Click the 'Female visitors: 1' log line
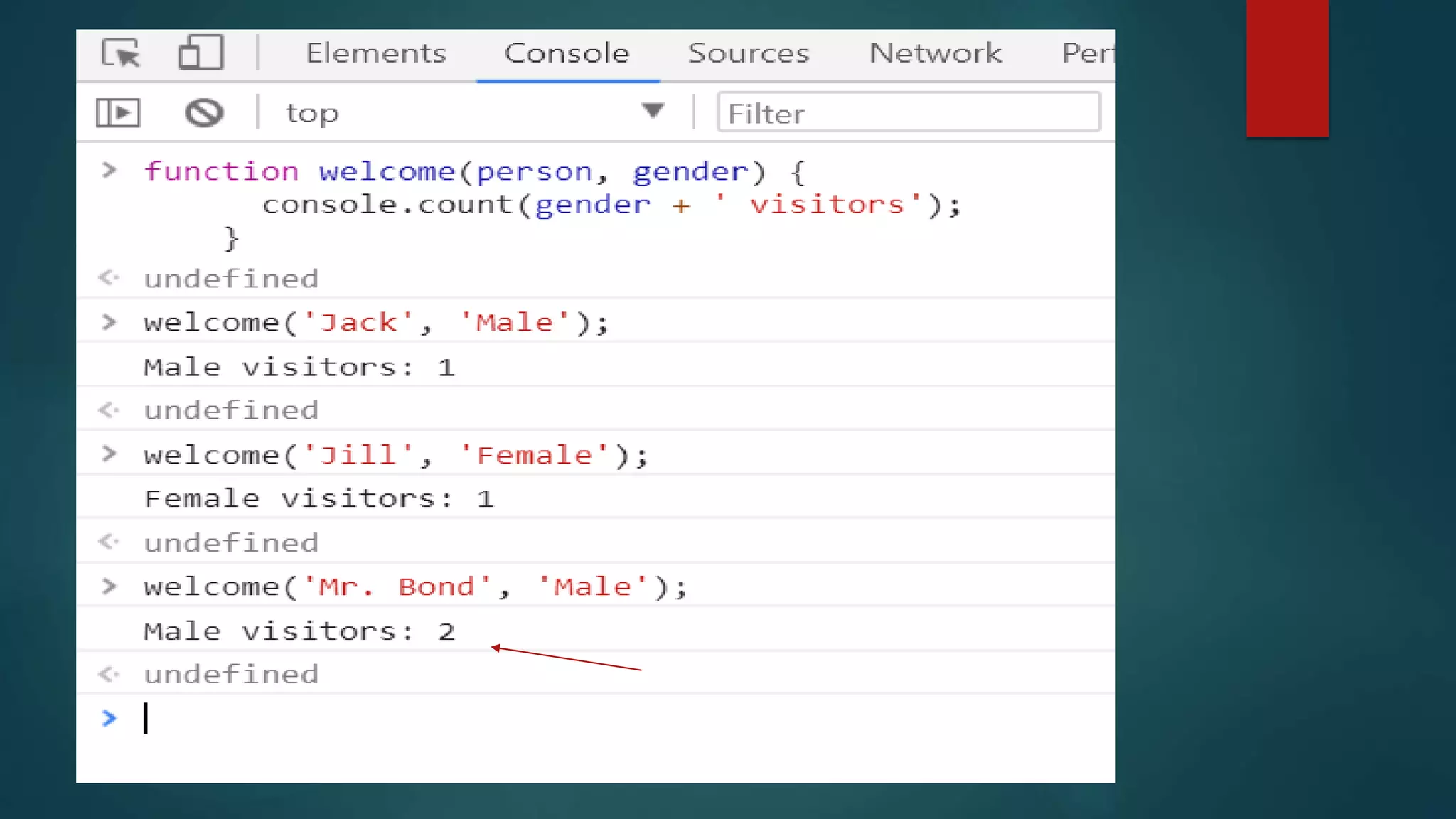The image size is (1456, 819). click(x=318, y=499)
